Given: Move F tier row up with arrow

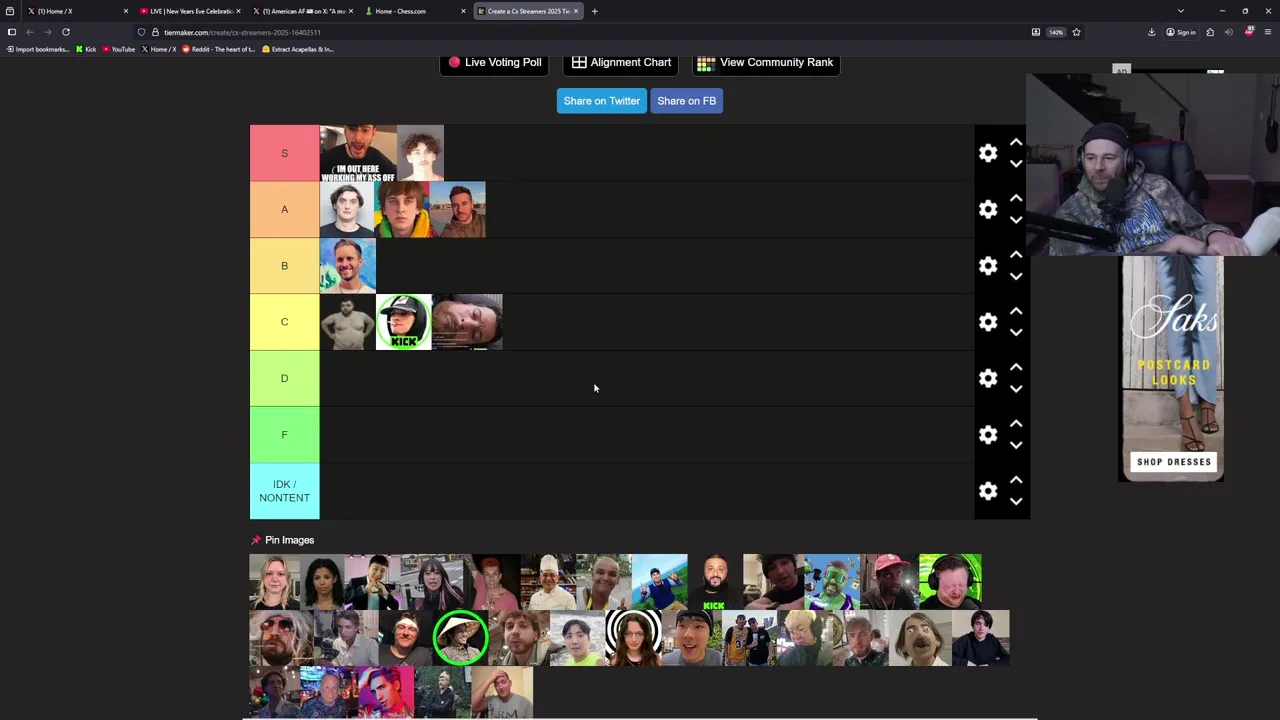Looking at the screenshot, I should click(x=1016, y=424).
